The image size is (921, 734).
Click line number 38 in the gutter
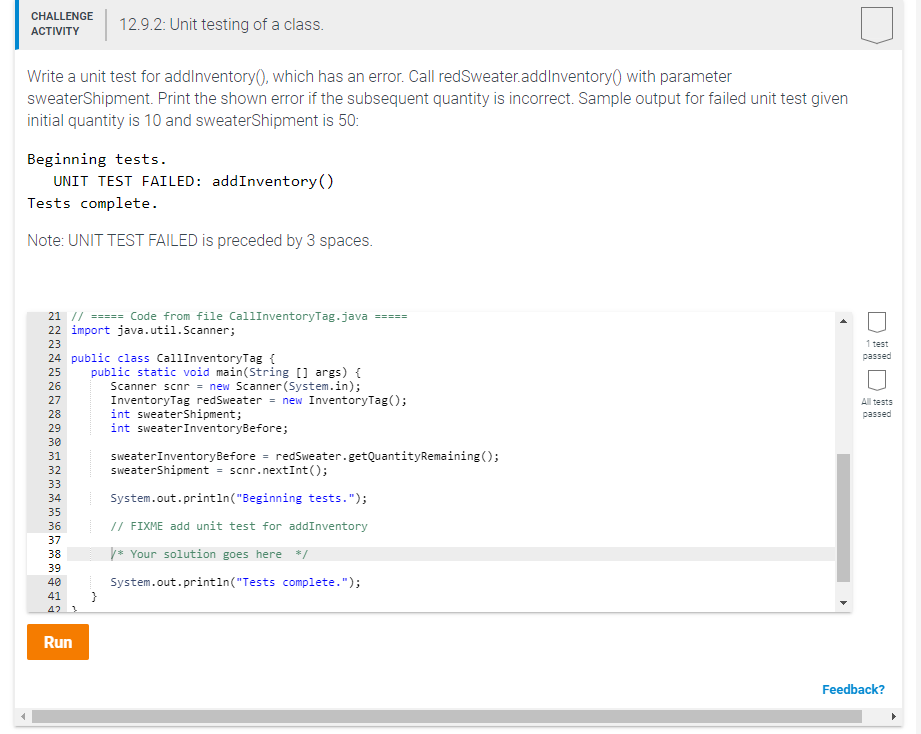point(54,554)
